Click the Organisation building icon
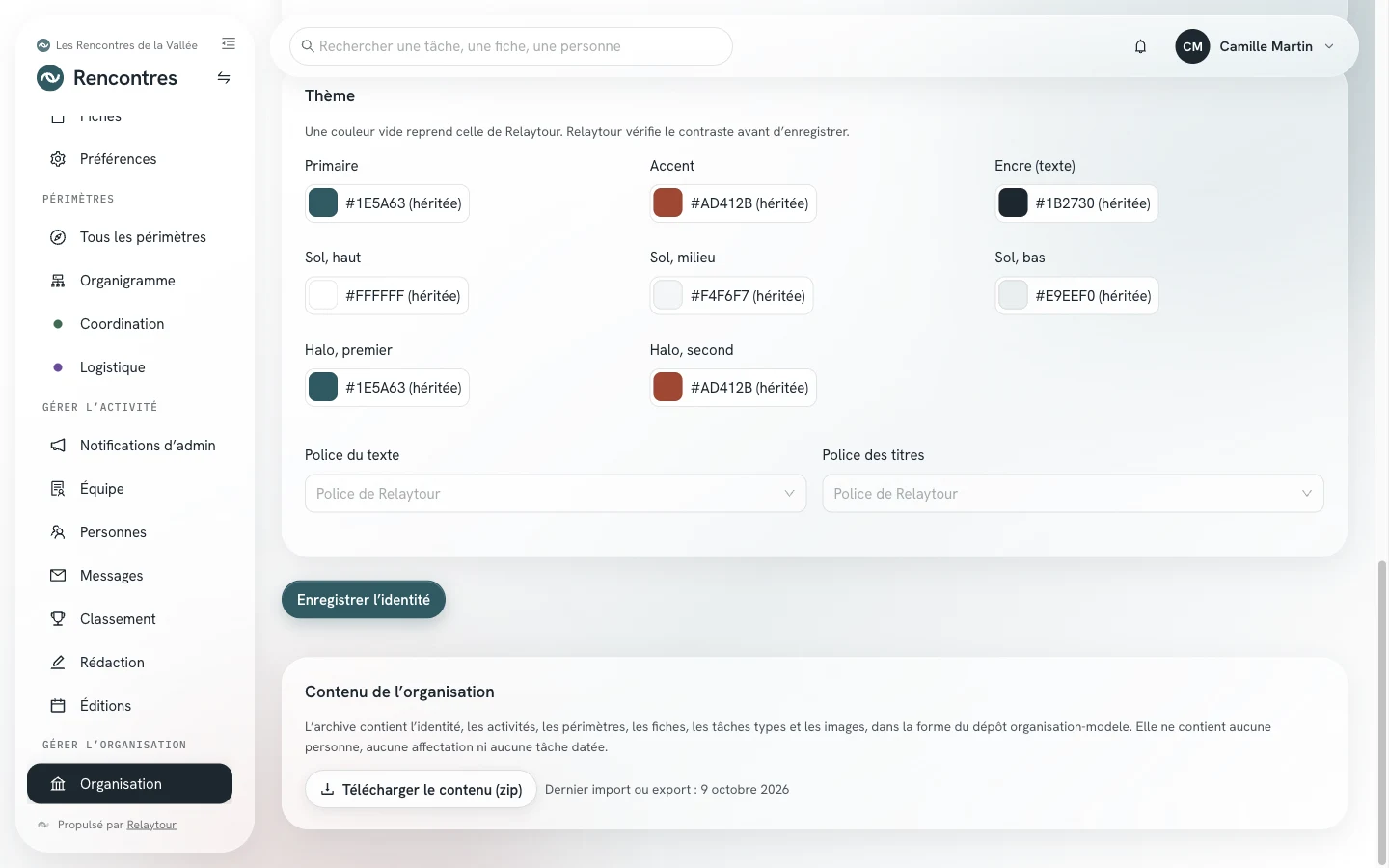This screenshot has width=1389, height=868. click(58, 784)
